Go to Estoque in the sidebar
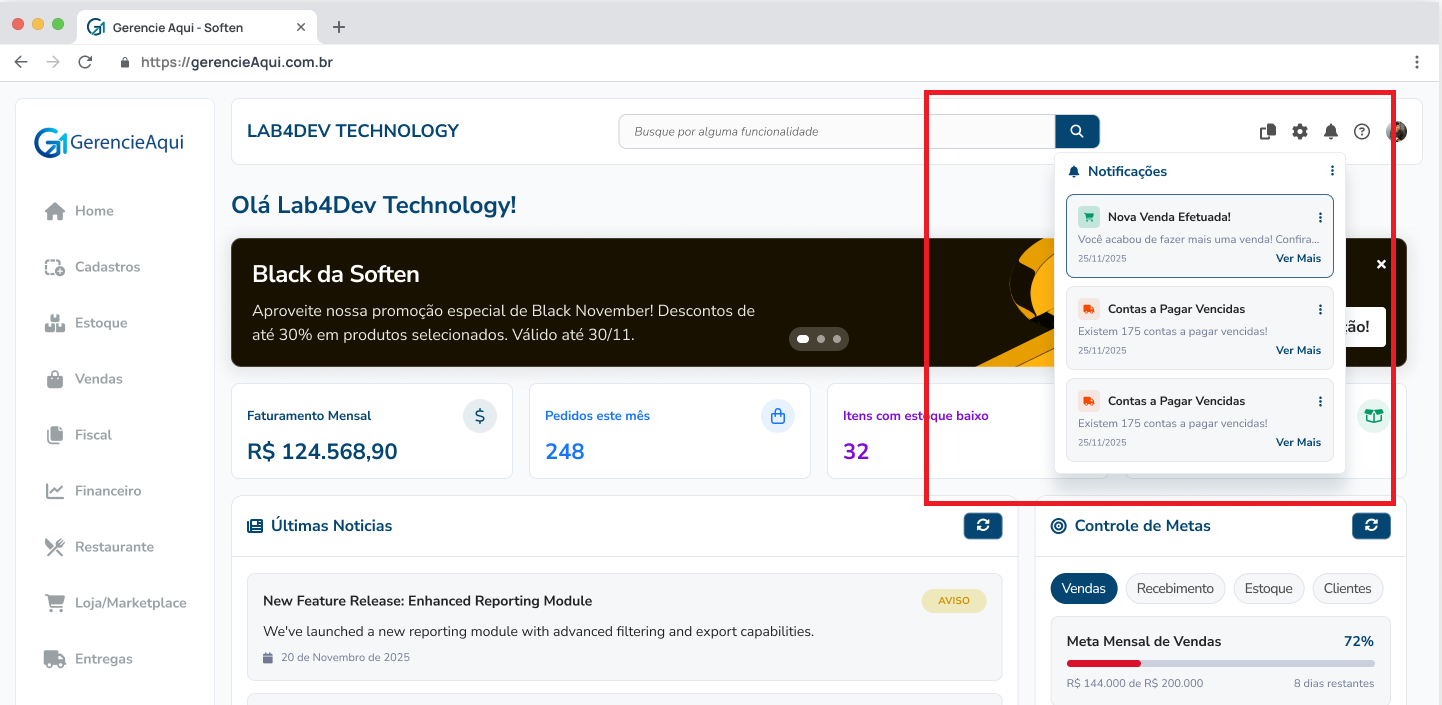 coord(100,323)
